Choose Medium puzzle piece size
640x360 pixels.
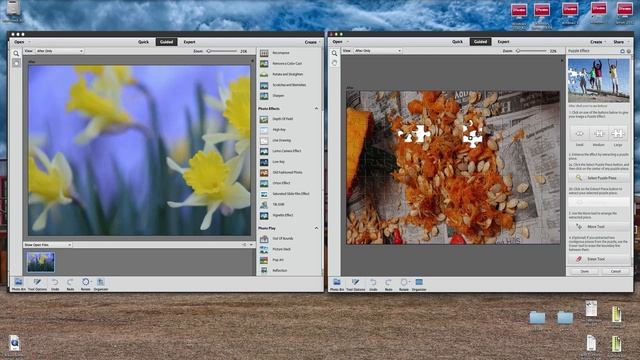[x=599, y=134]
